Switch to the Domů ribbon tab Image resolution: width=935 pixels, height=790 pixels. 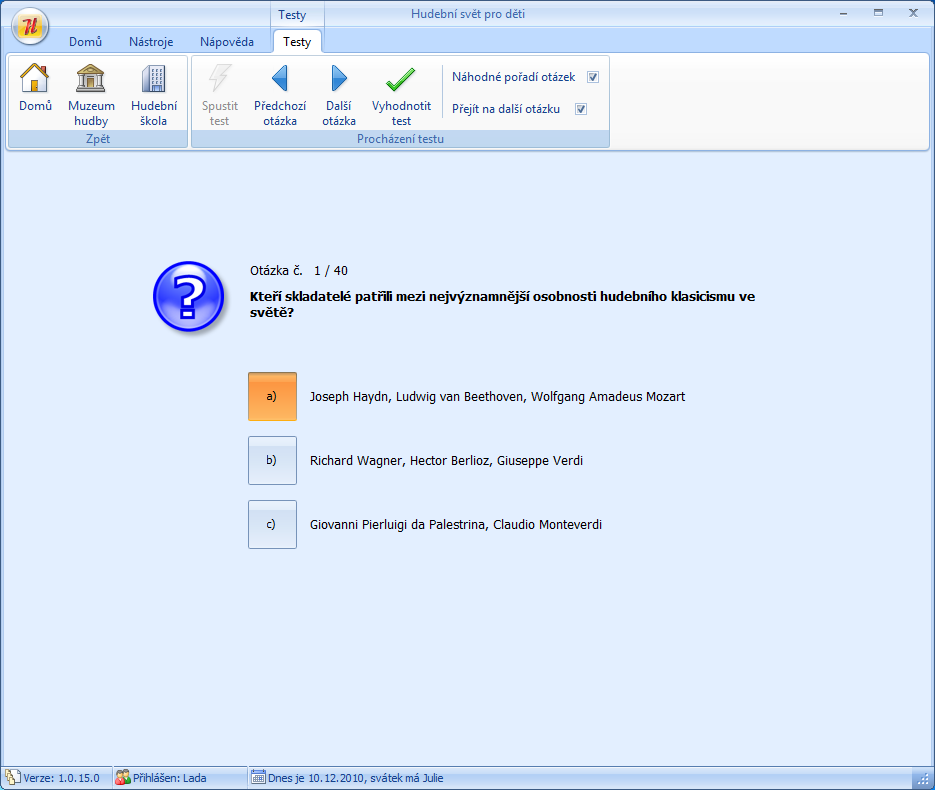[x=85, y=42]
